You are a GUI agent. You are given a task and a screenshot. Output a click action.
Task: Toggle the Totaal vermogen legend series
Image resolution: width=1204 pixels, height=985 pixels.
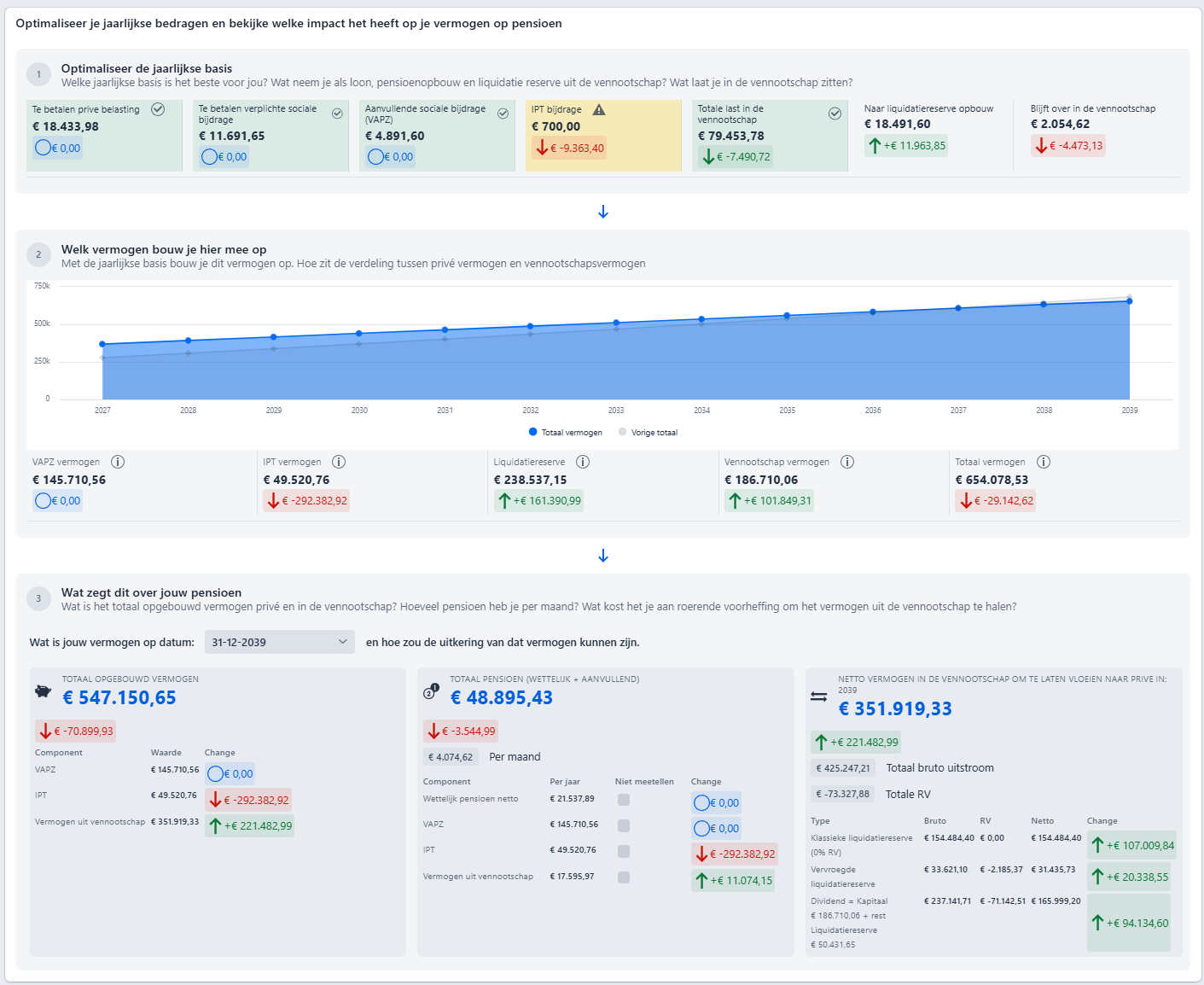tap(566, 433)
